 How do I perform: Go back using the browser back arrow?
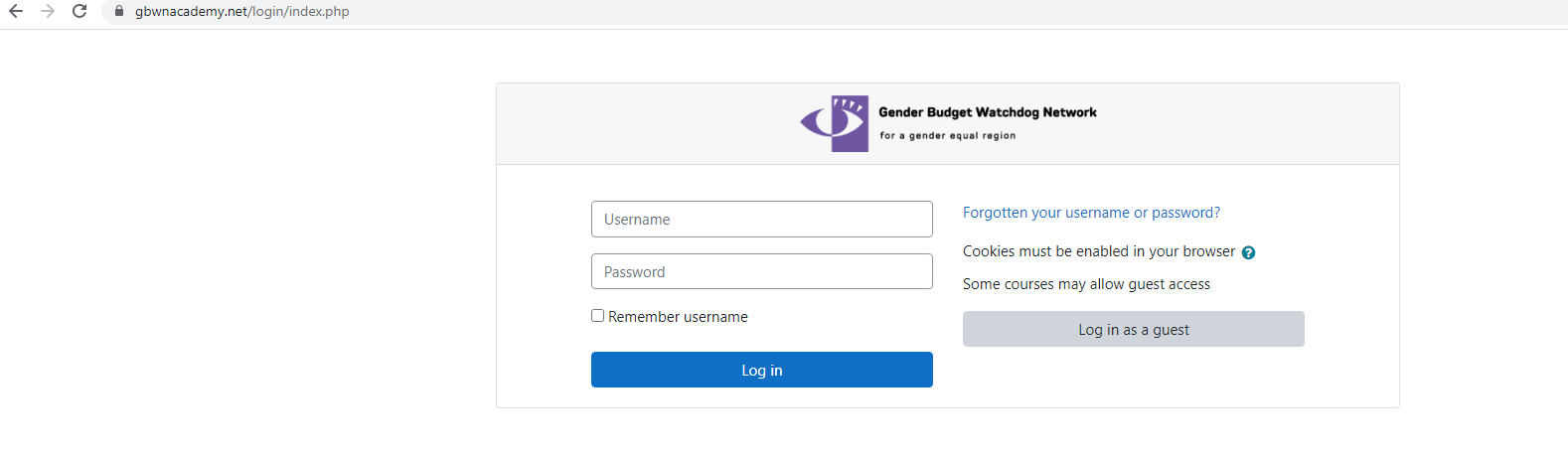pyautogui.click(x=16, y=12)
